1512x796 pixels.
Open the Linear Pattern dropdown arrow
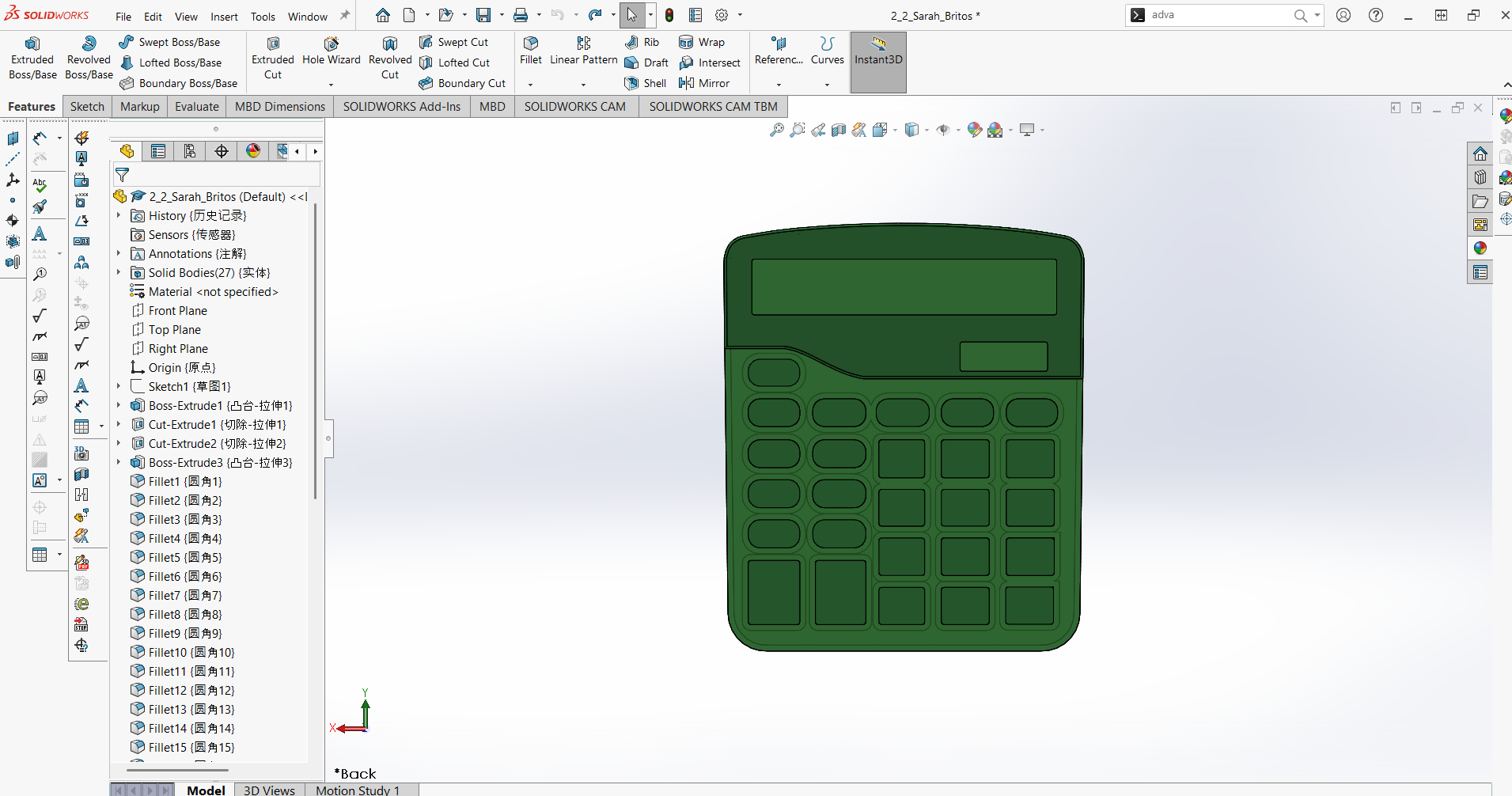click(x=584, y=85)
